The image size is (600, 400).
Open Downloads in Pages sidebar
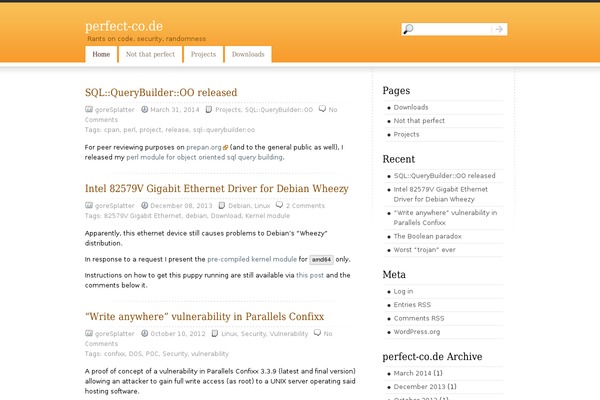(x=411, y=107)
